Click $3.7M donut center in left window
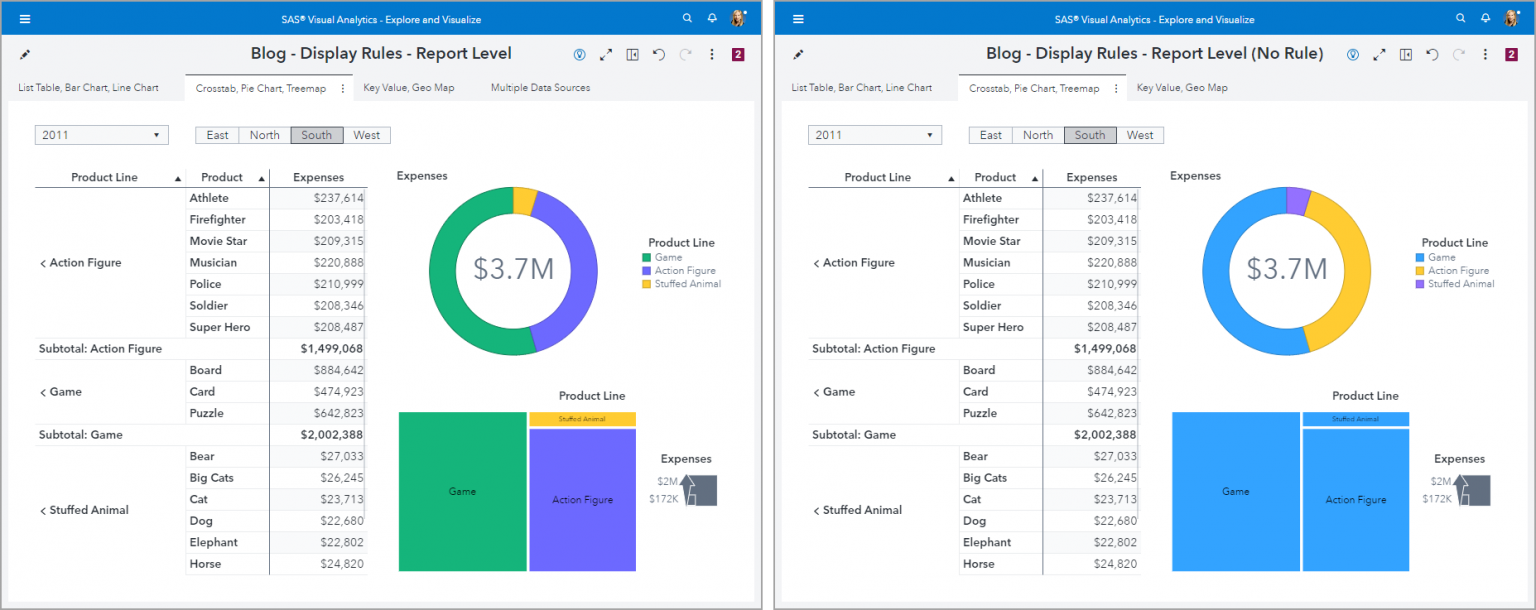The image size is (1536, 610). pyautogui.click(x=513, y=269)
